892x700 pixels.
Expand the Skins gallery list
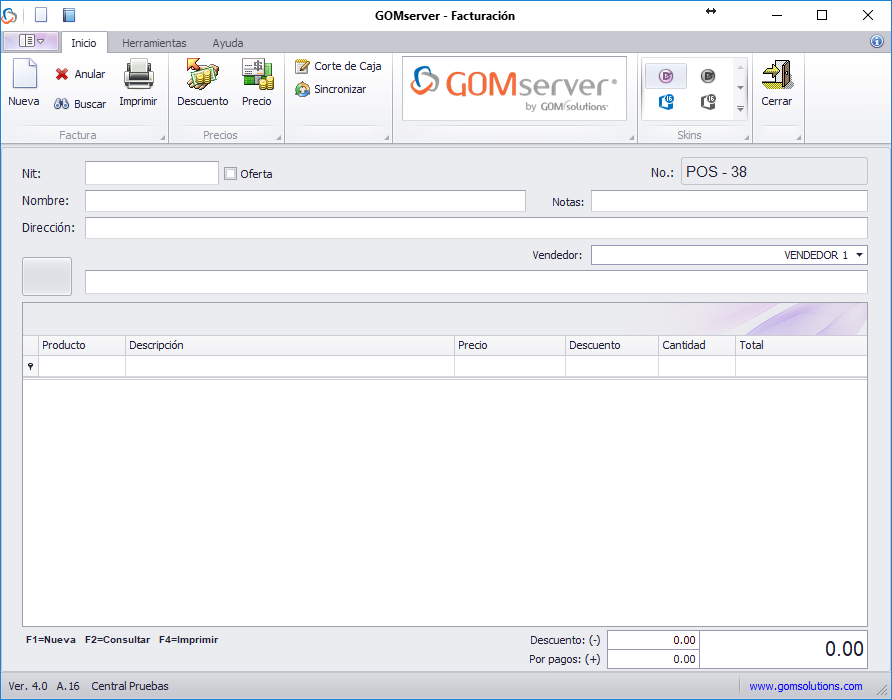pos(741,108)
